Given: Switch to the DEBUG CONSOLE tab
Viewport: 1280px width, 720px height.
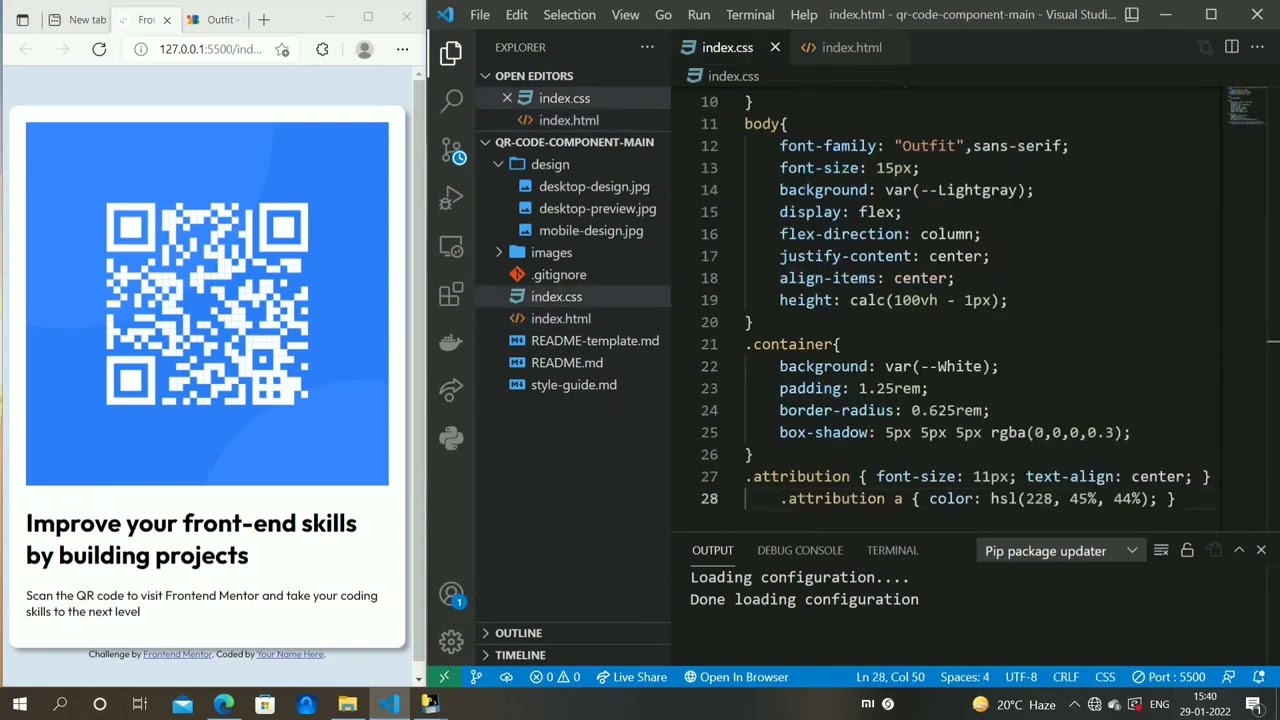Looking at the screenshot, I should (800, 550).
